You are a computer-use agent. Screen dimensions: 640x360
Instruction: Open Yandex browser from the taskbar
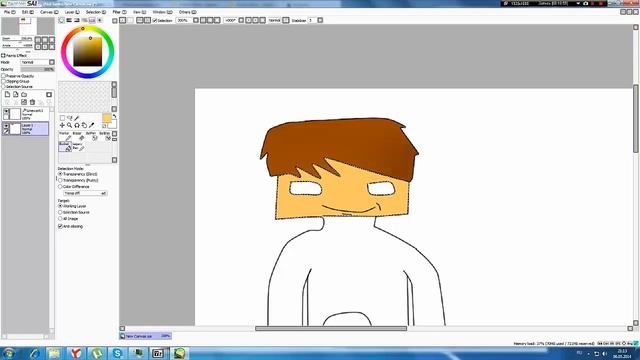tap(75, 353)
